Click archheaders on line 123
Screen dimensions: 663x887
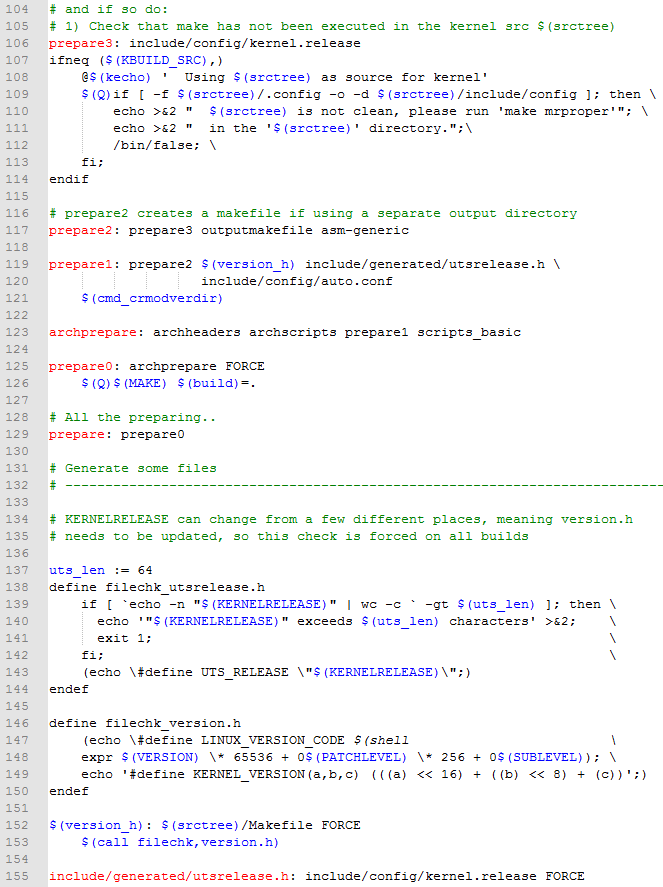tap(196, 332)
